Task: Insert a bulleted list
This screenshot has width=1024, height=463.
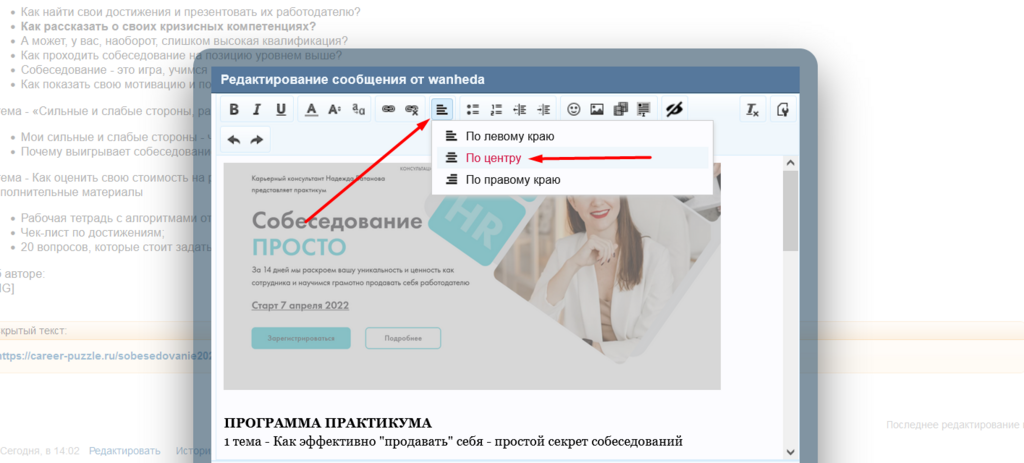Action: [x=472, y=110]
